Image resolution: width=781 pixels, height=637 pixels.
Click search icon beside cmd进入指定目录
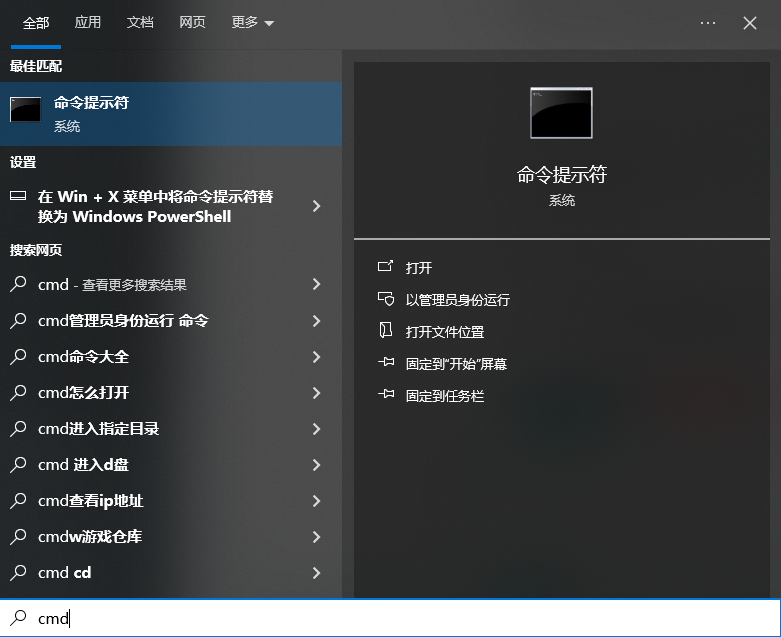pos(18,428)
